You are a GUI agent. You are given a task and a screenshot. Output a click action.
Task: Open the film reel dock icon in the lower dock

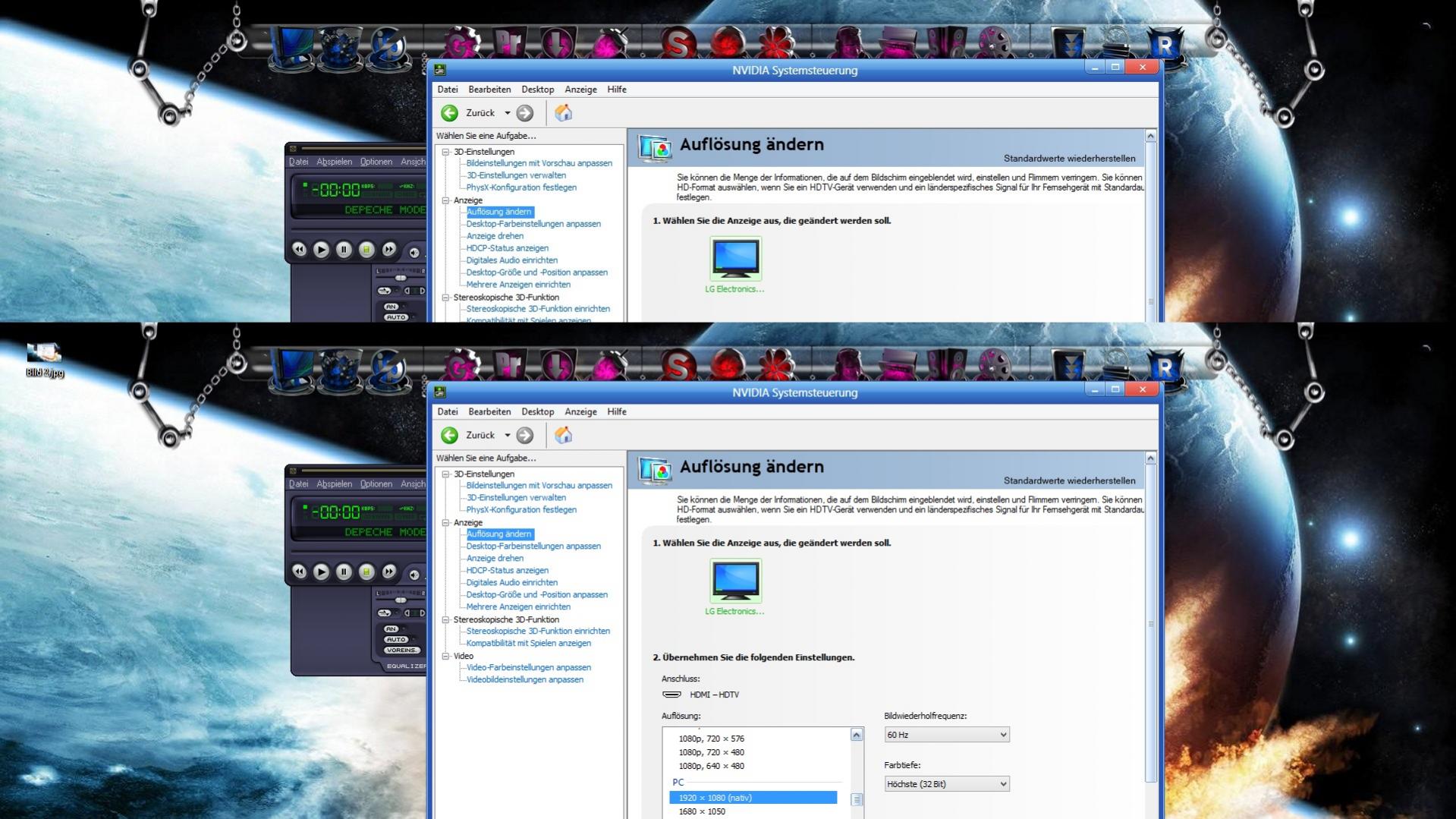click(x=994, y=365)
